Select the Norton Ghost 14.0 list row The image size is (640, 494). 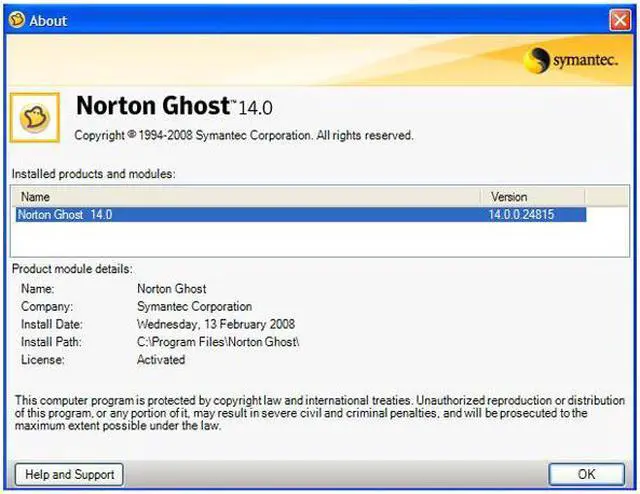pyautogui.click(x=301, y=215)
